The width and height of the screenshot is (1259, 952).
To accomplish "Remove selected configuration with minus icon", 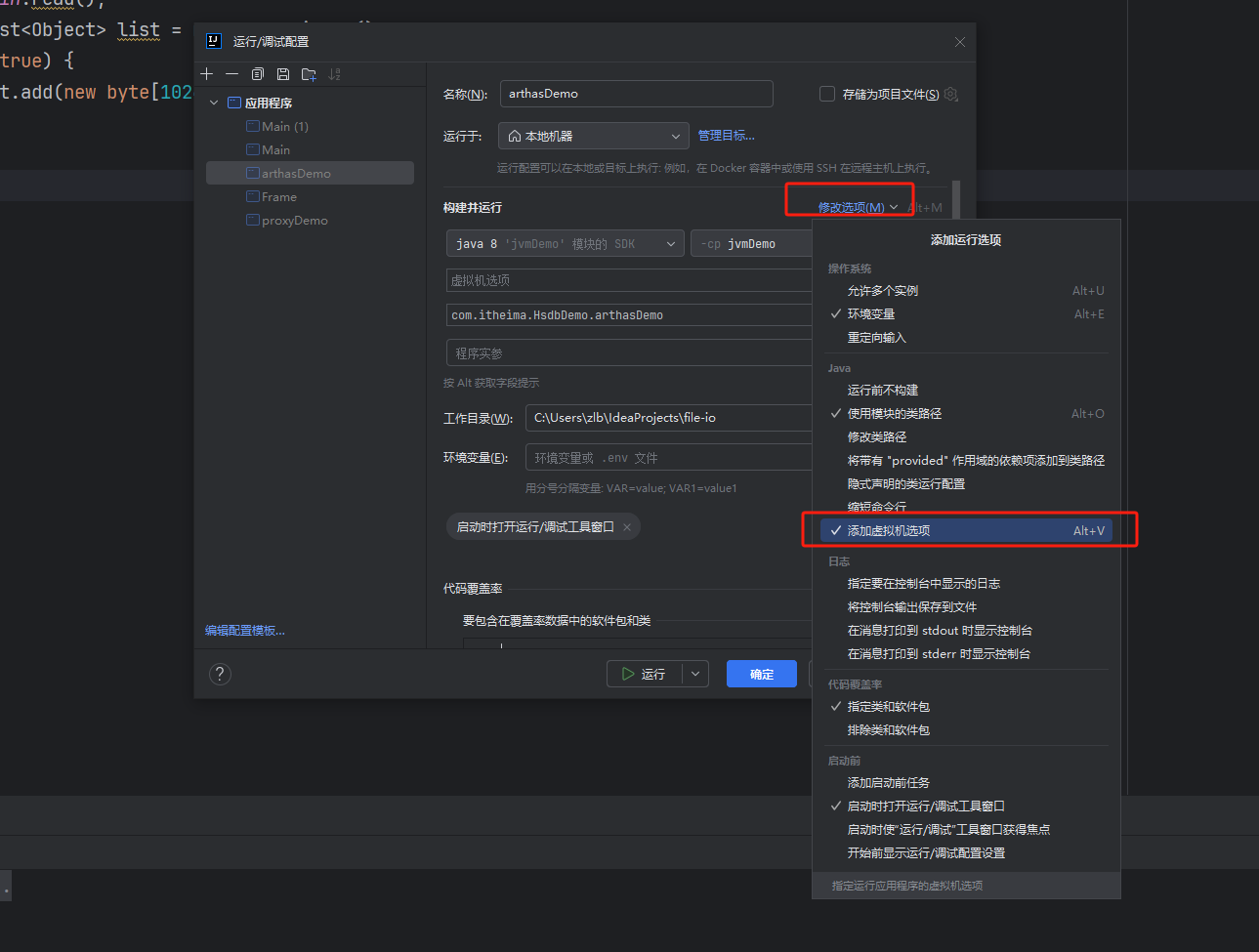I will (x=231, y=74).
